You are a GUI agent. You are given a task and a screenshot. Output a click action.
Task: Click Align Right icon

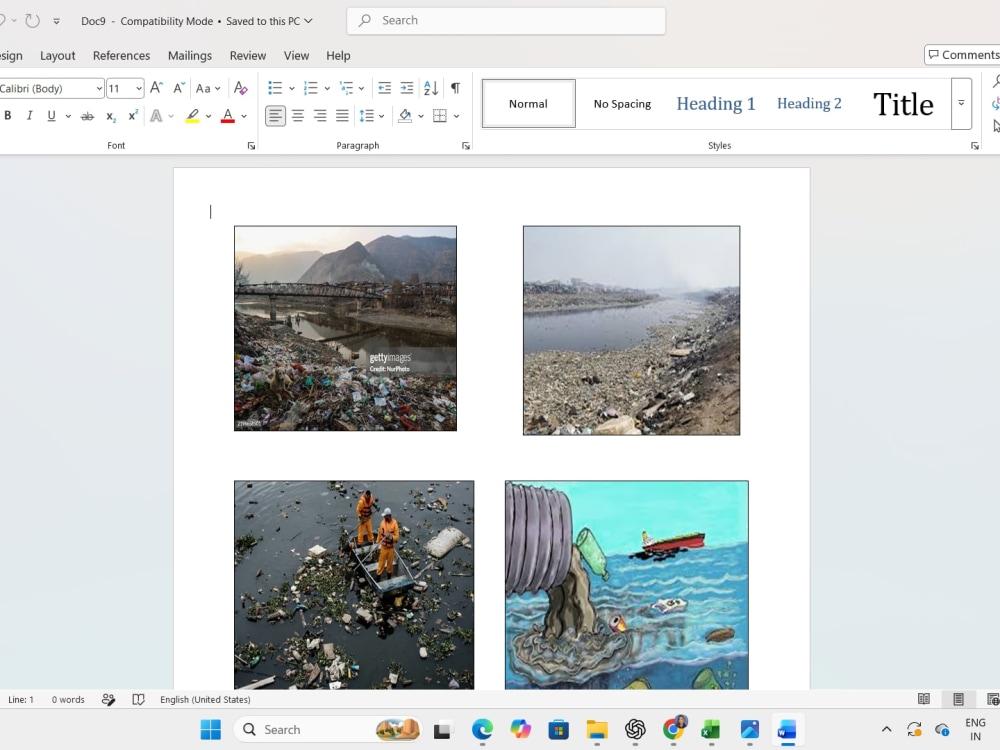(x=320, y=116)
